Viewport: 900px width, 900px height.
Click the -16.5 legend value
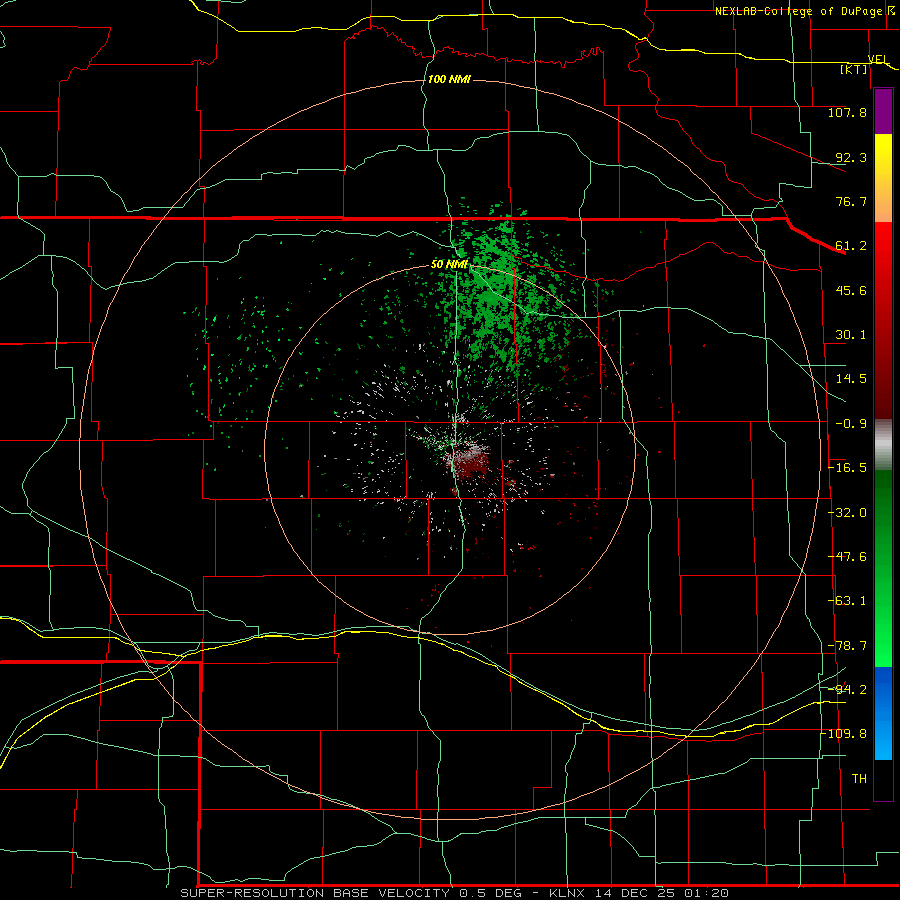pyautogui.click(x=847, y=468)
